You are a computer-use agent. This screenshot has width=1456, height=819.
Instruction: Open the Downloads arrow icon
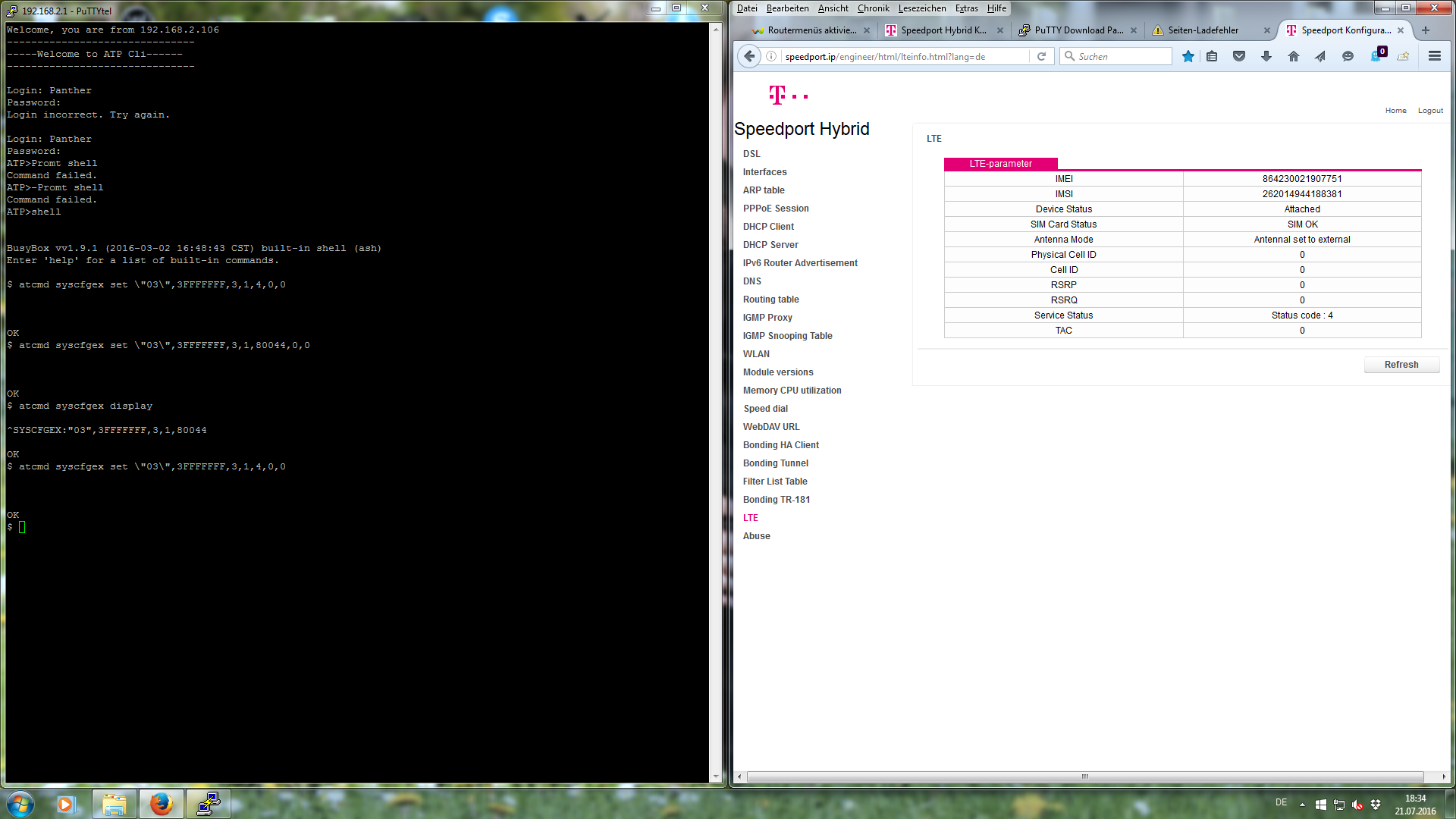[1266, 56]
